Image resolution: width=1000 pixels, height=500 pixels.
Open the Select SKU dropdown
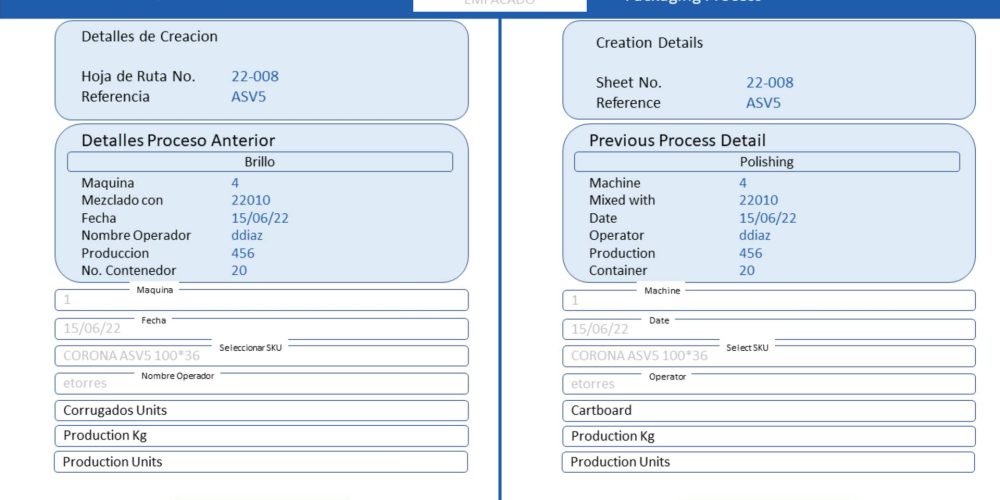pos(768,356)
